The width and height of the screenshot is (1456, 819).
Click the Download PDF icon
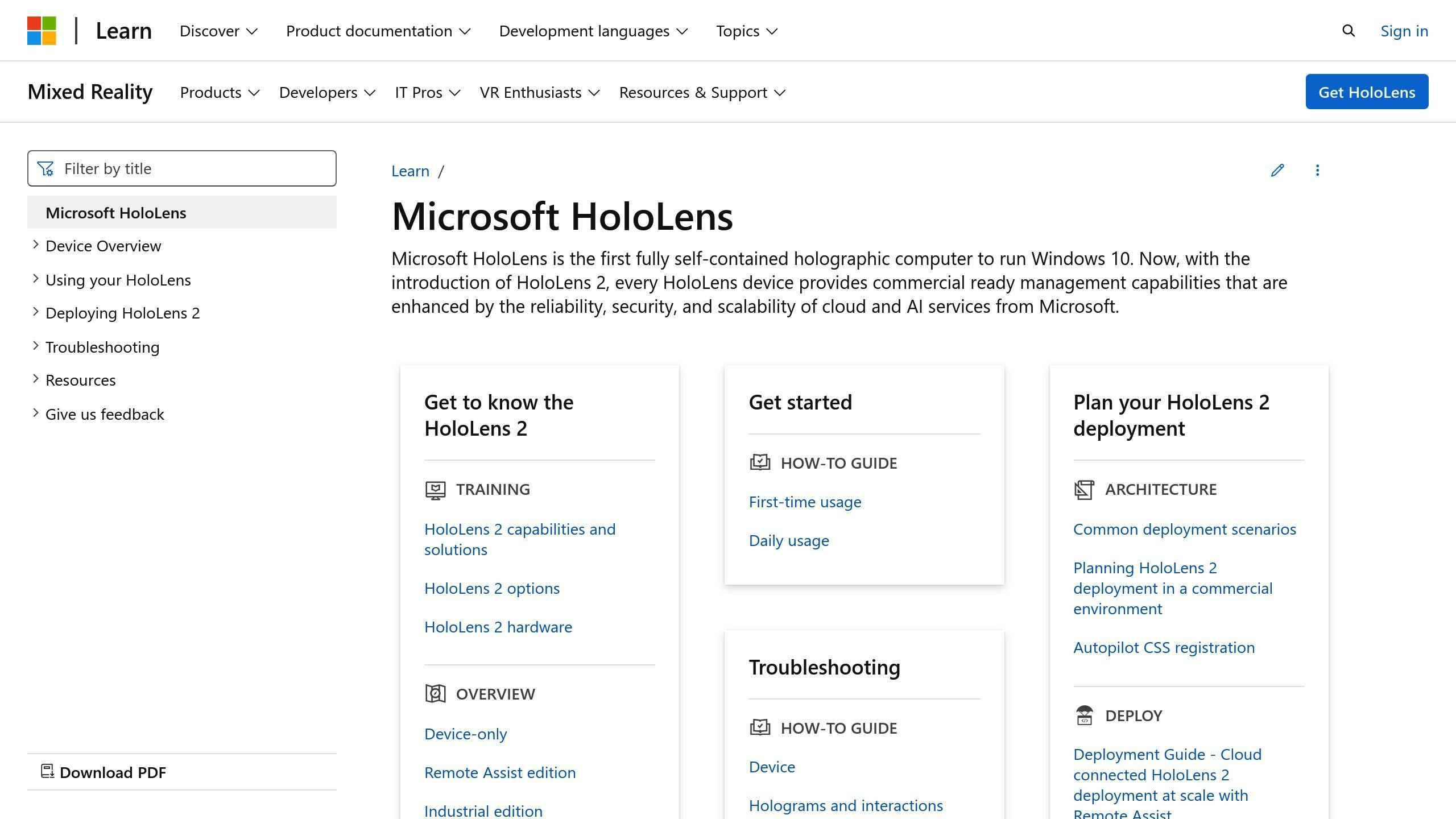click(47, 771)
